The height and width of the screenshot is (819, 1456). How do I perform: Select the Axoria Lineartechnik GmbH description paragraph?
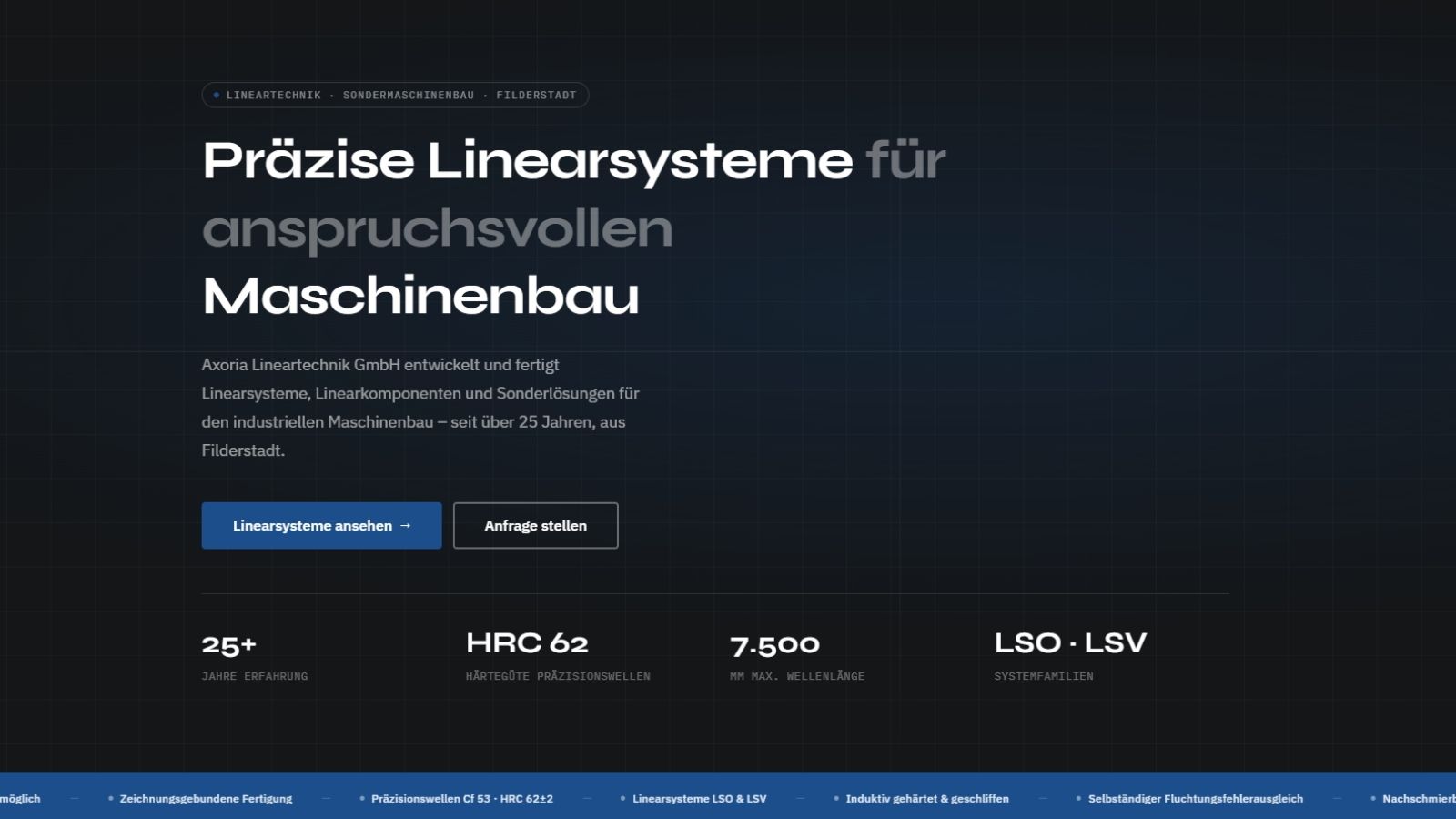[x=420, y=407]
